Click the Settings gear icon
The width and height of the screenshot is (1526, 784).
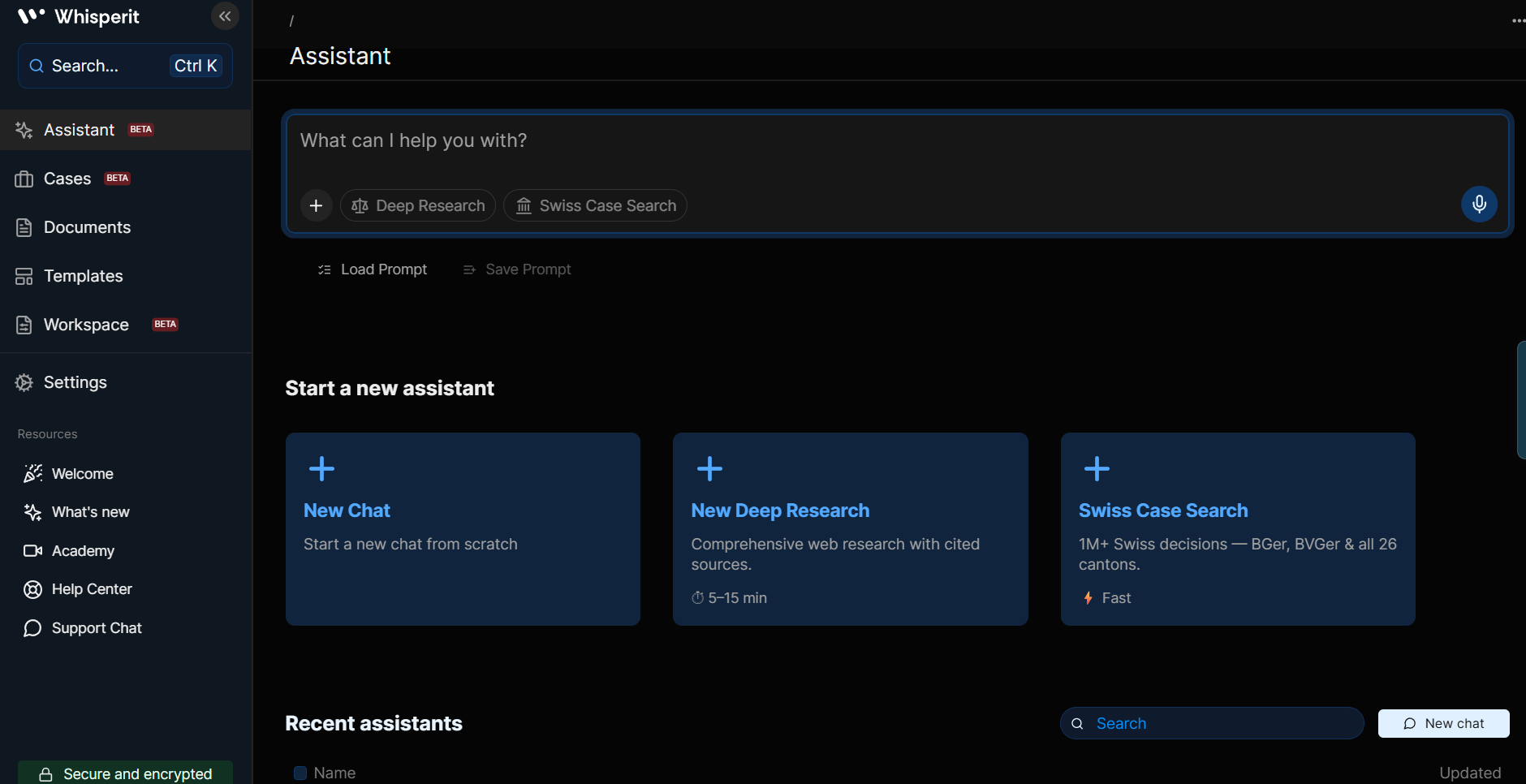tap(24, 382)
